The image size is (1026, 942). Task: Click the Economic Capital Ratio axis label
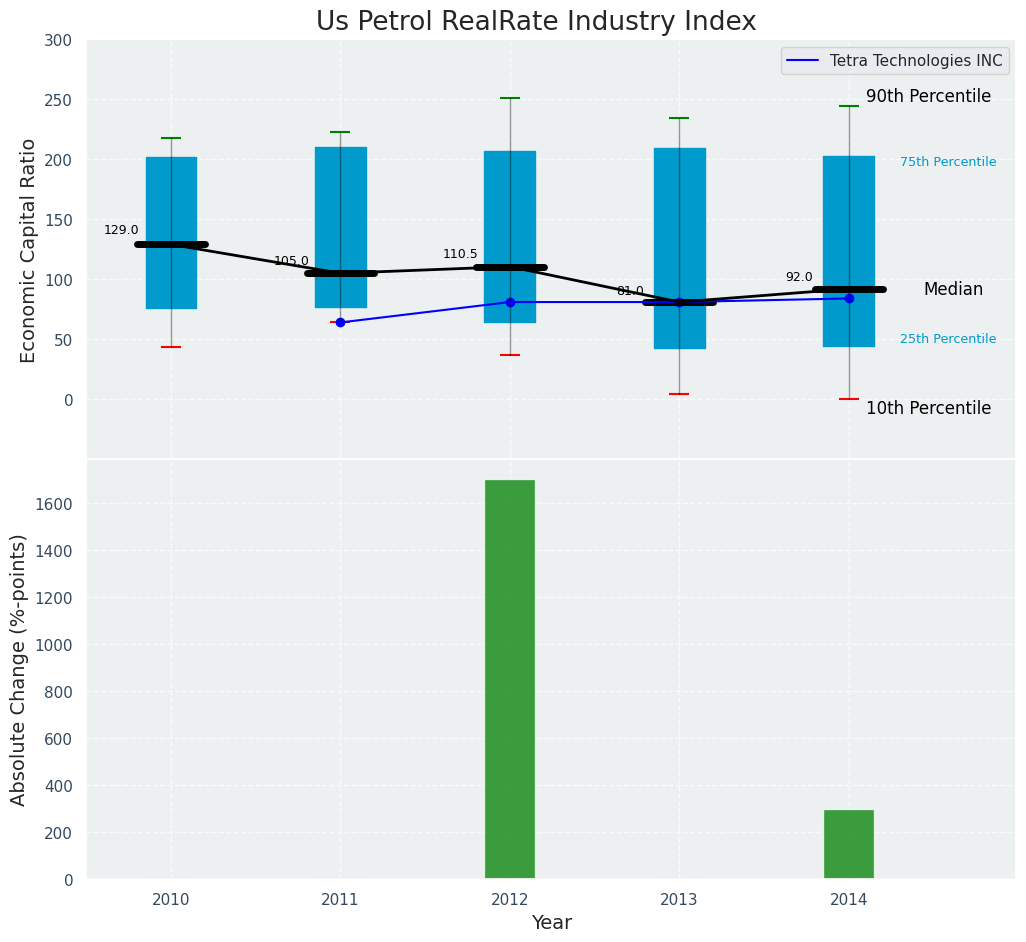click(x=28, y=250)
